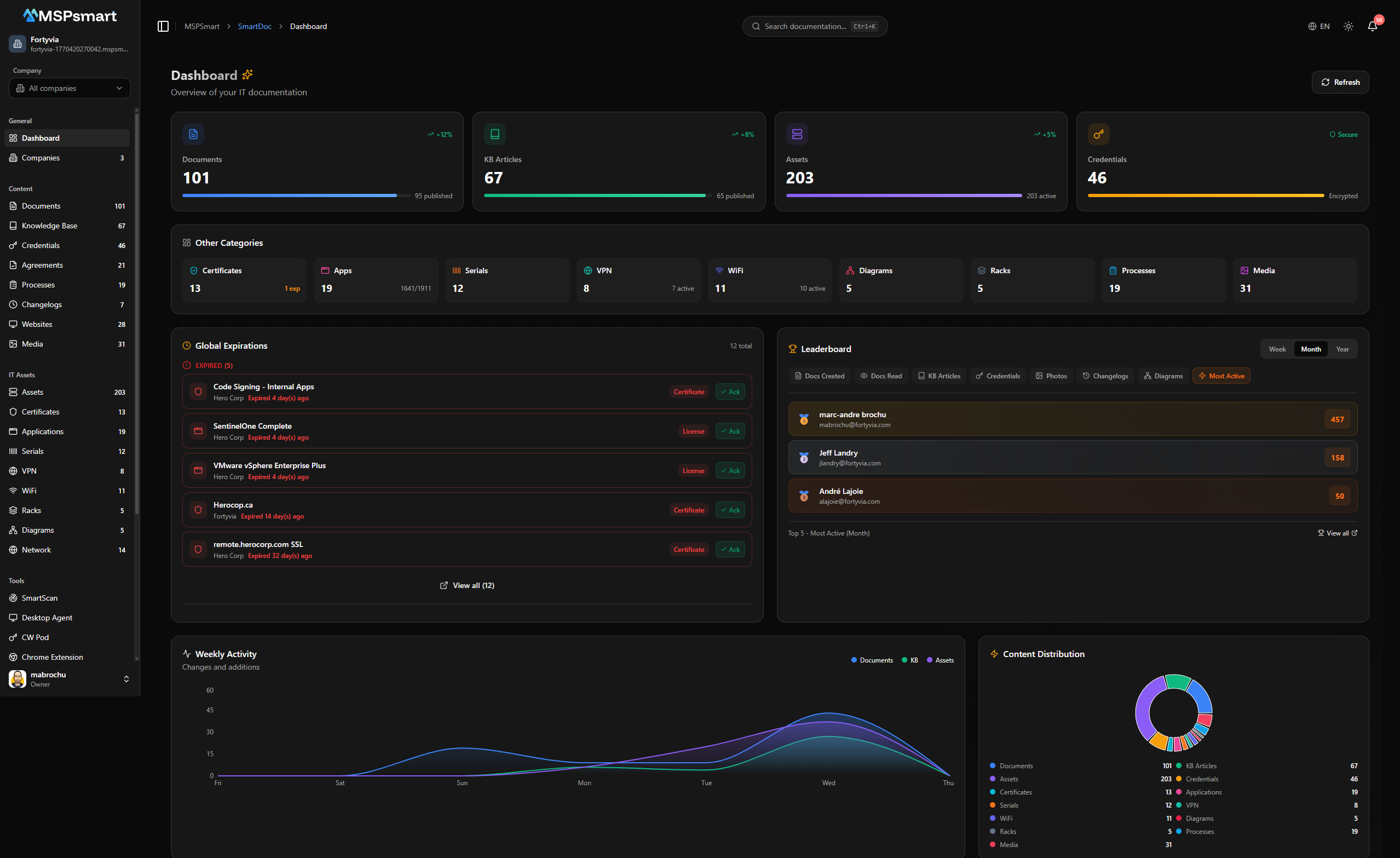
Task: Click View all (12) under Global Expirations
Action: tap(466, 585)
